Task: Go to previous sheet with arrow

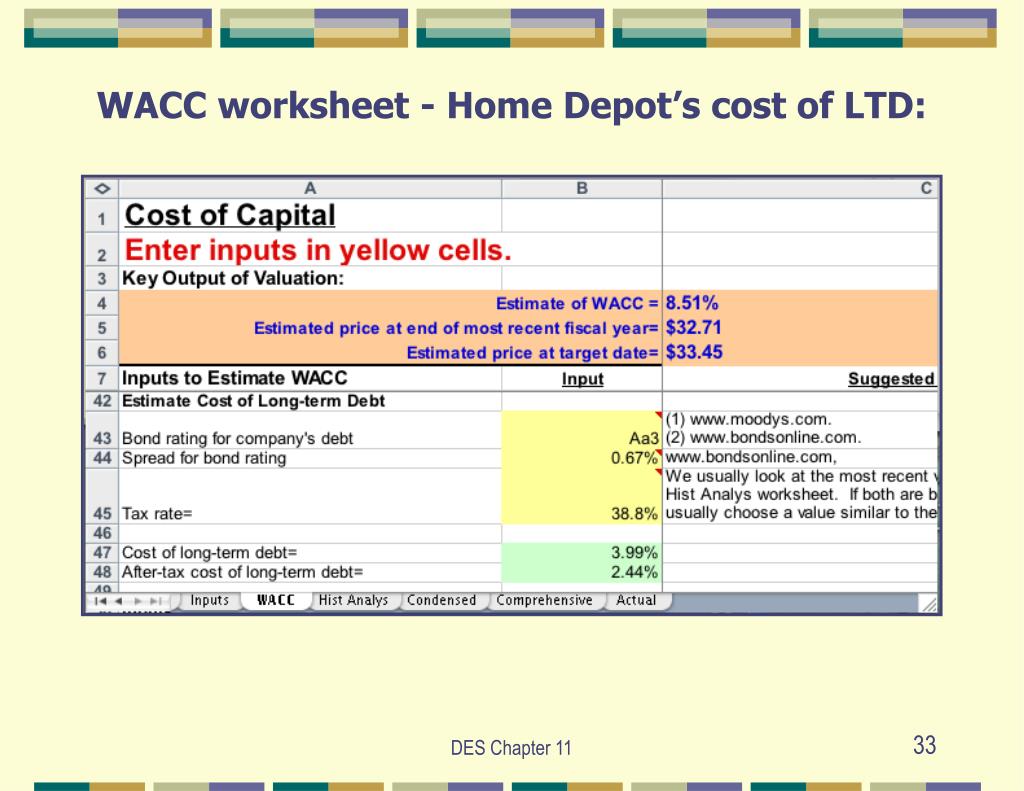Action: coord(118,601)
